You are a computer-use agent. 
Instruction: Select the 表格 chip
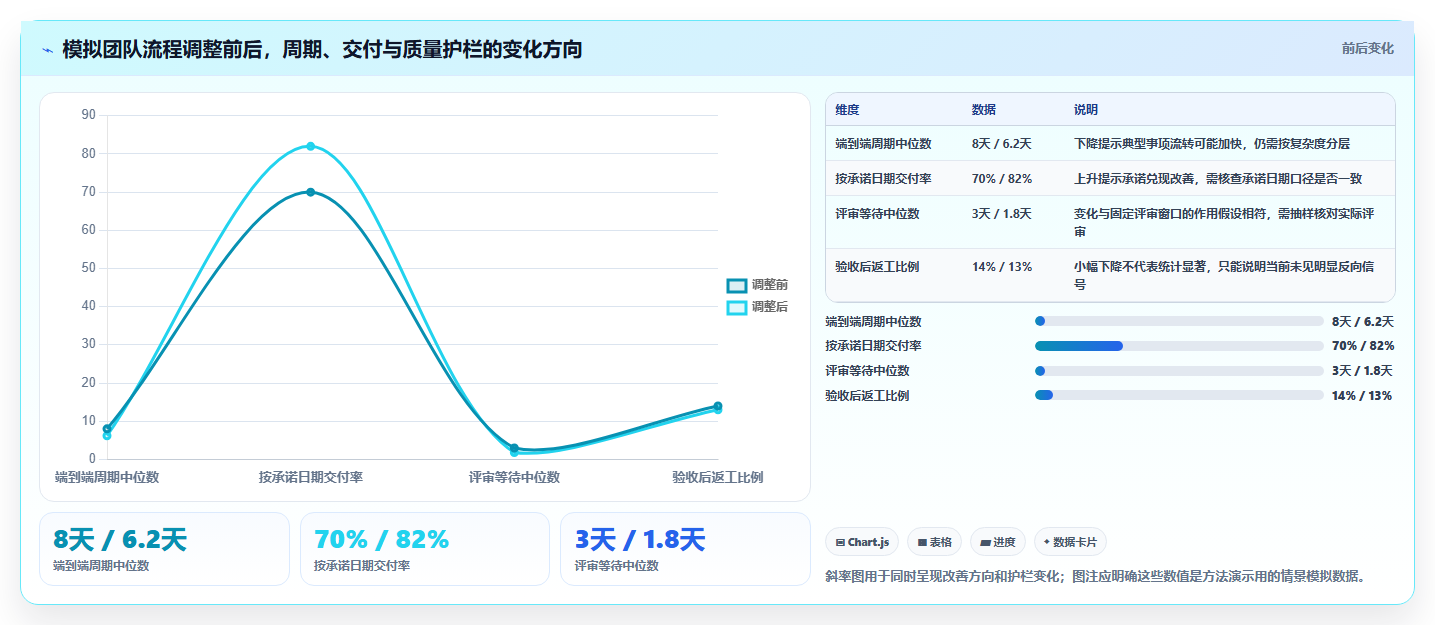(x=934, y=542)
